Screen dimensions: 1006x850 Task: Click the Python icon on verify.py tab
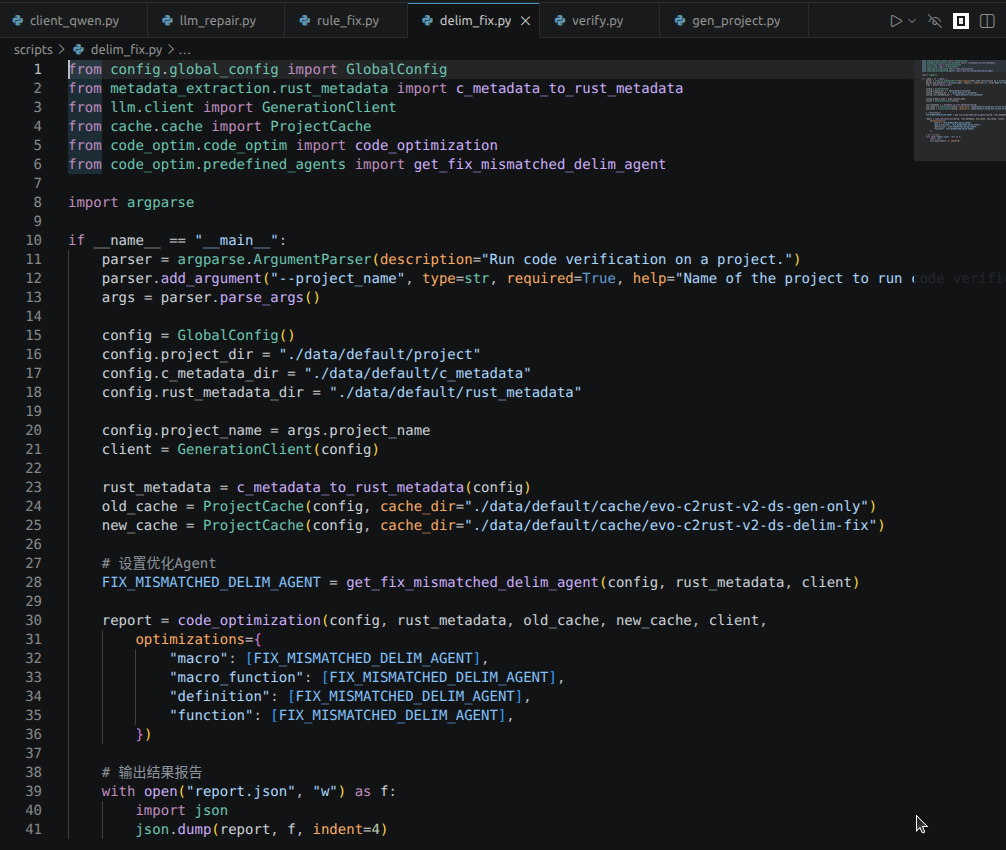pos(560,21)
